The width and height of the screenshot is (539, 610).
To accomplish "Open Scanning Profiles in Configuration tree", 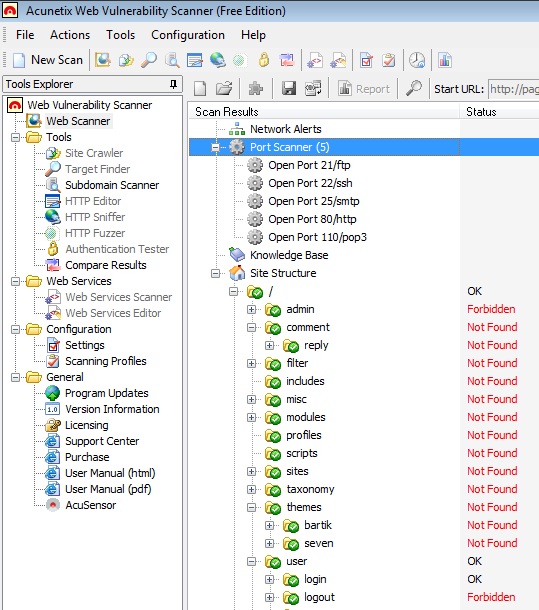I will 105,361.
